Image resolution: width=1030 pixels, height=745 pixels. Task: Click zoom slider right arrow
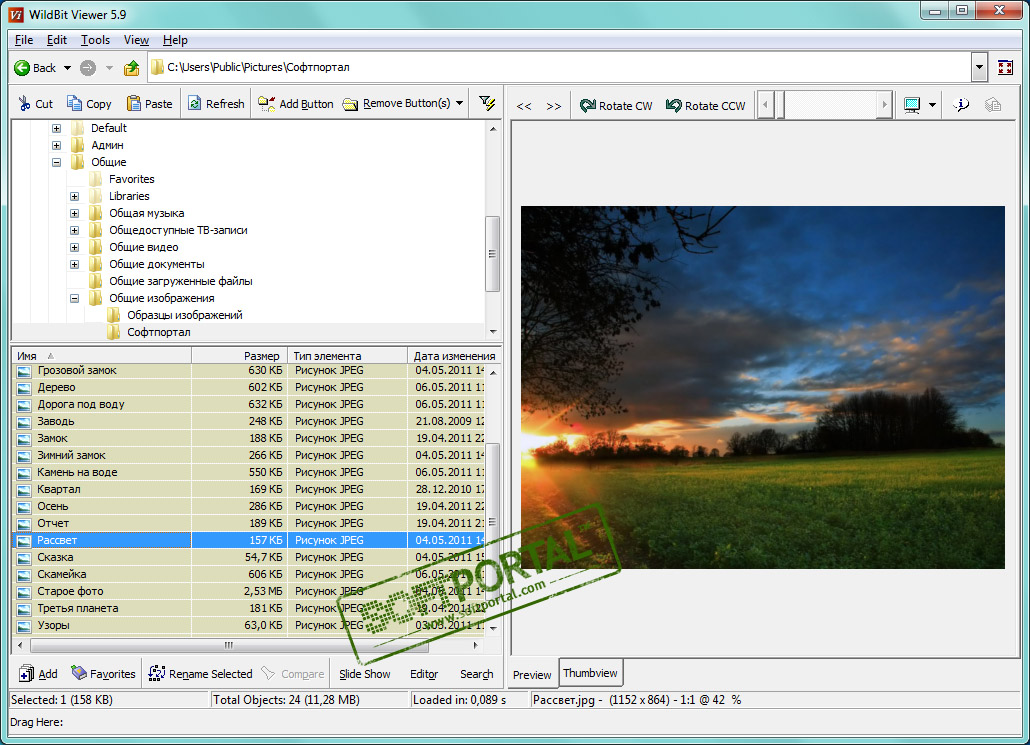(884, 105)
